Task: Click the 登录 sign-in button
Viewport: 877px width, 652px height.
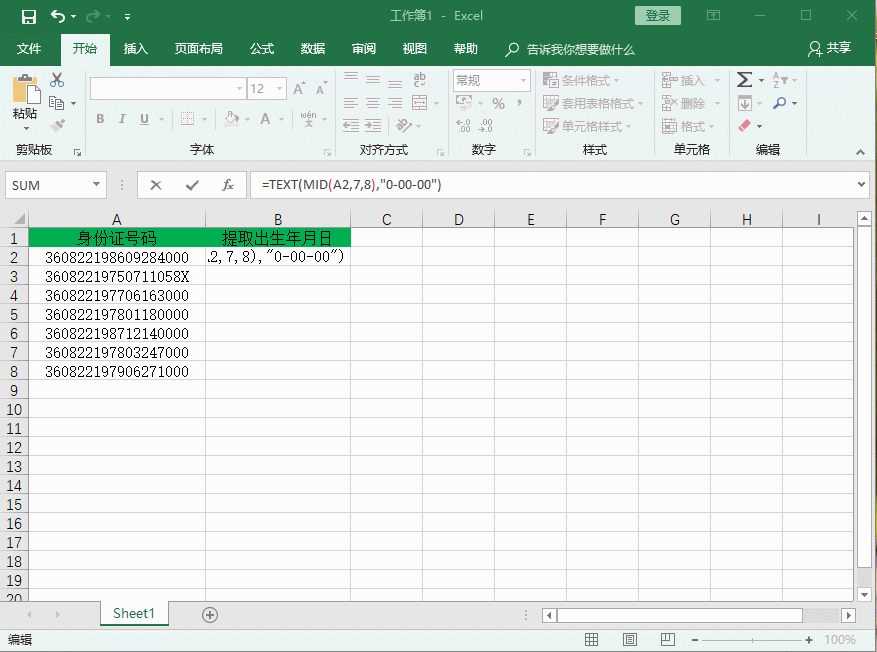Action: pos(657,17)
